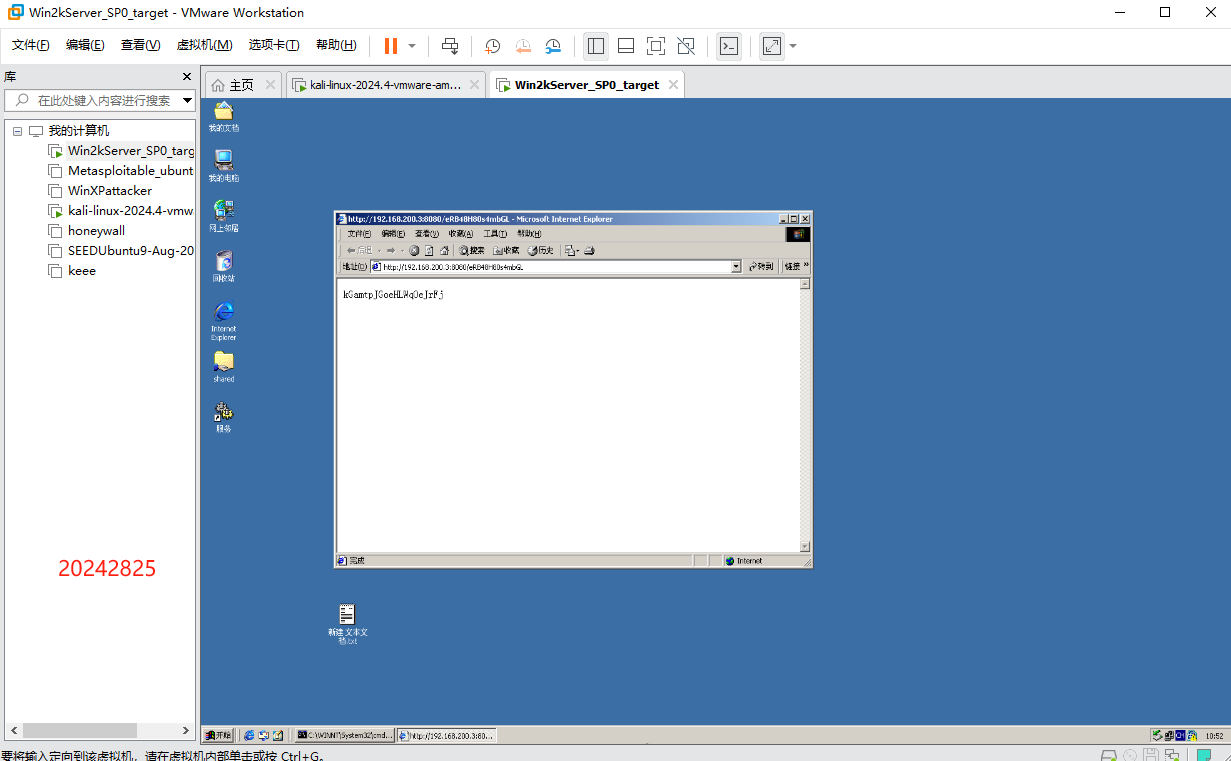Toggle Unity mode in VMware toolbar
The image size is (1231, 761).
(686, 46)
